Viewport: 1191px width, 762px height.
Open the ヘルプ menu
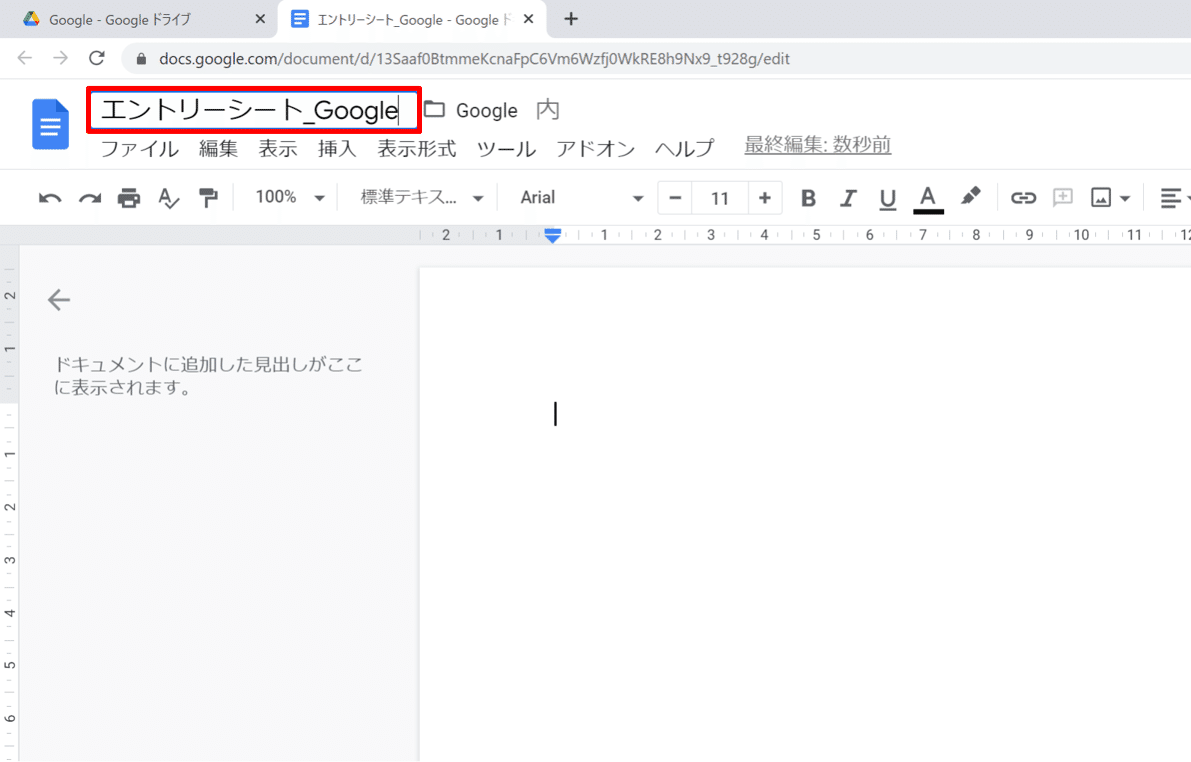[684, 148]
